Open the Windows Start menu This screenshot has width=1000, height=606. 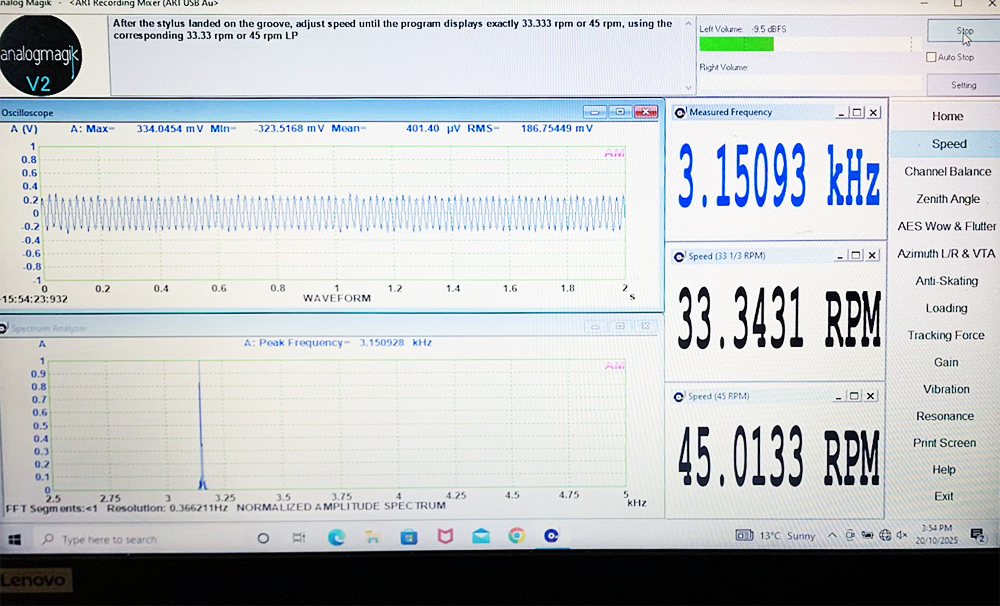click(x=15, y=539)
